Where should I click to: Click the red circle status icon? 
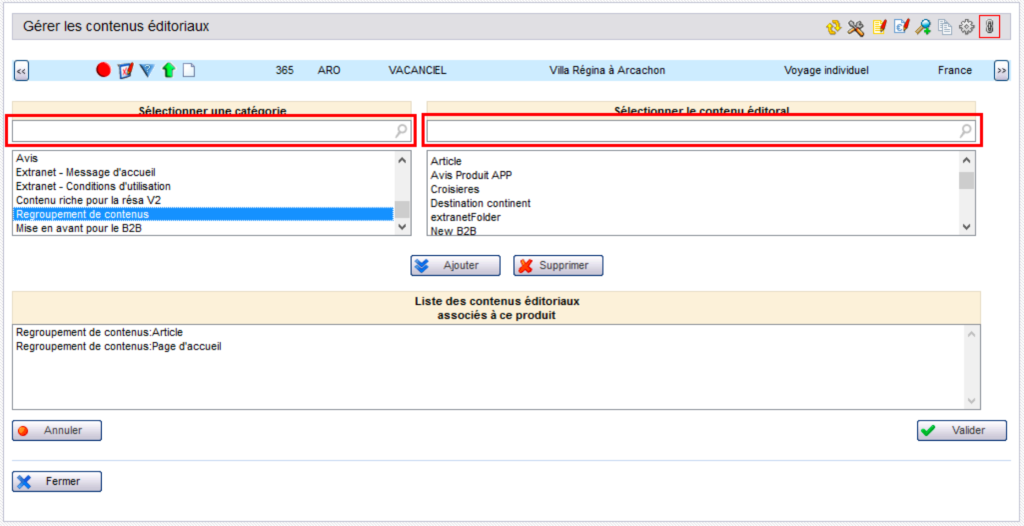click(x=103, y=70)
